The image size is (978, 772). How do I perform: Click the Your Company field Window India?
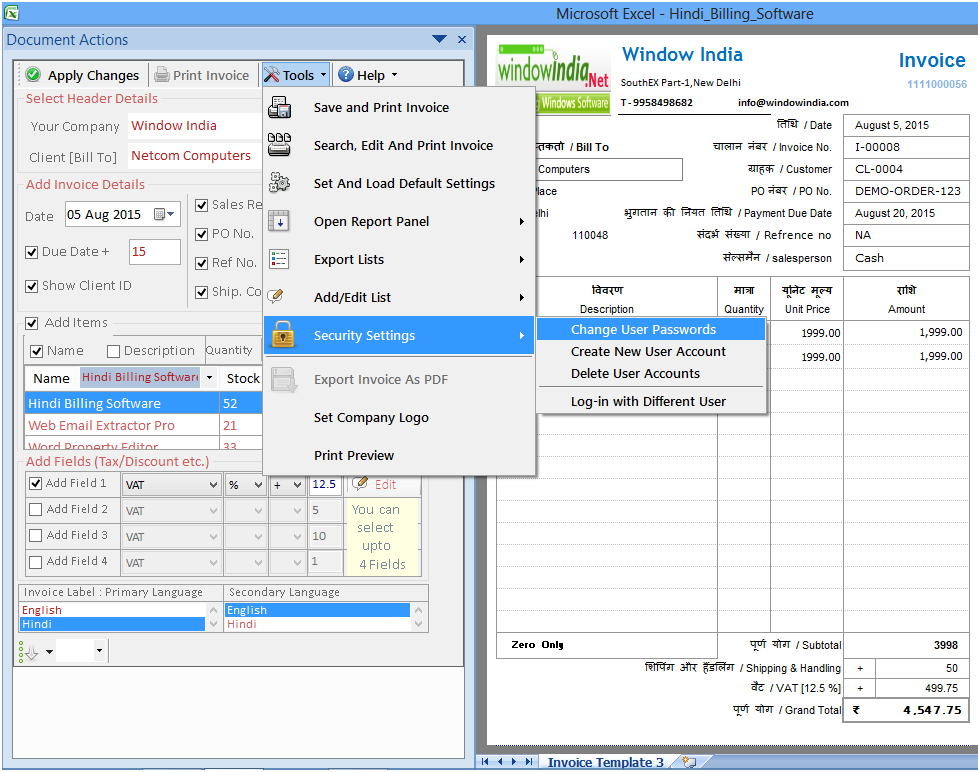click(x=195, y=126)
